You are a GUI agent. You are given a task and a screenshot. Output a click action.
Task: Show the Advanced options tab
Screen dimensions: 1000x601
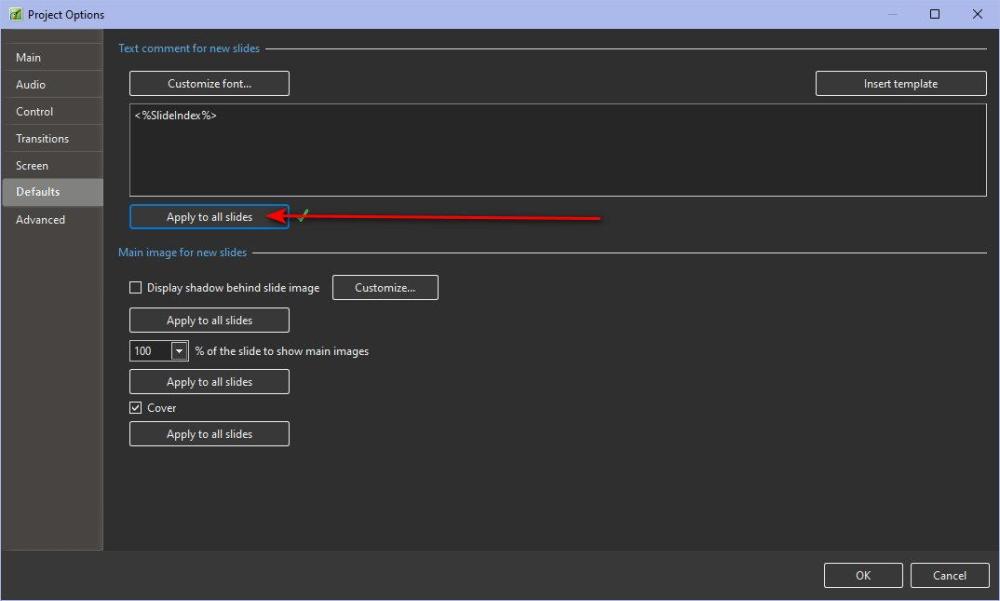click(x=40, y=220)
